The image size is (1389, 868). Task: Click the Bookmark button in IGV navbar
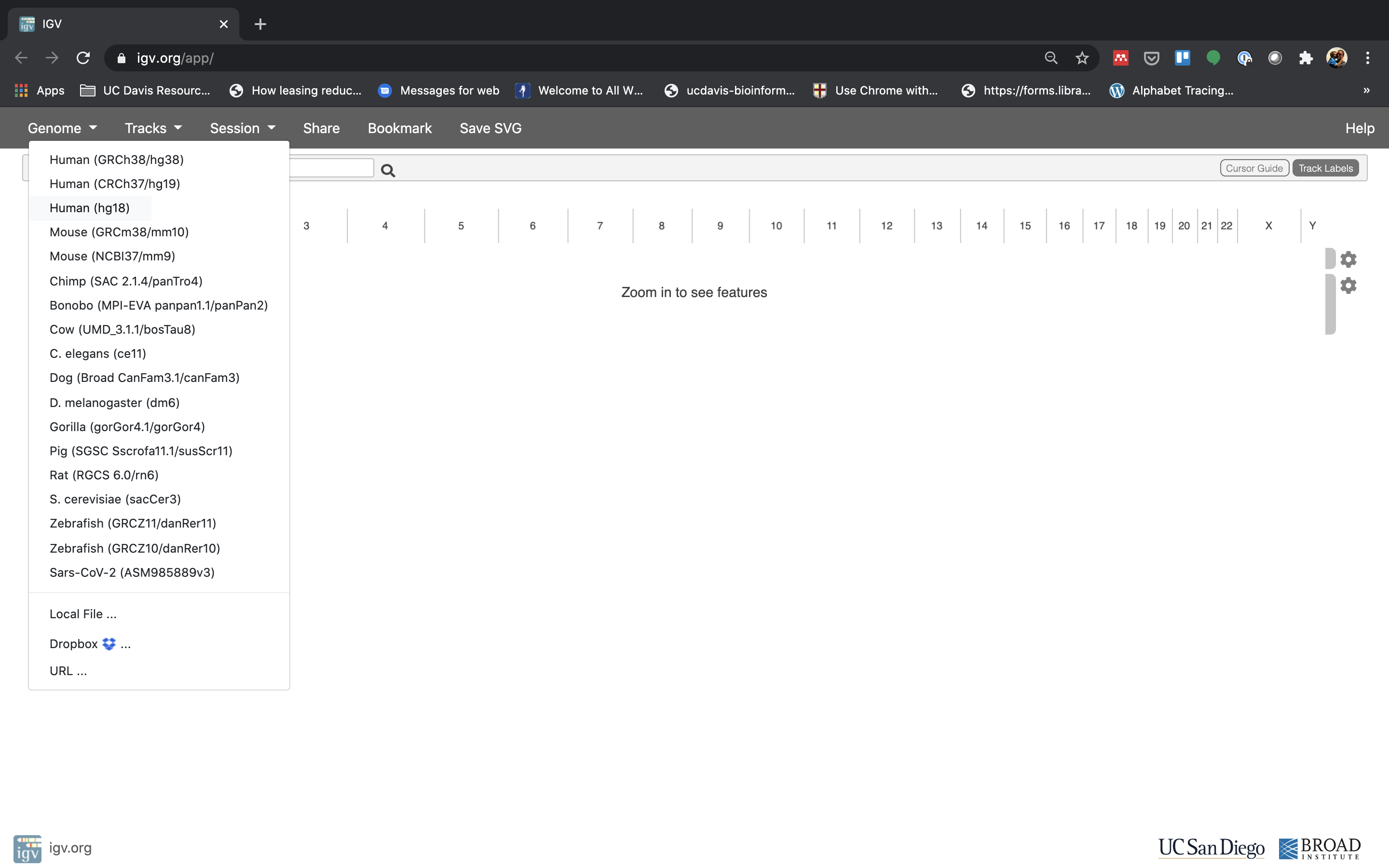click(x=399, y=128)
